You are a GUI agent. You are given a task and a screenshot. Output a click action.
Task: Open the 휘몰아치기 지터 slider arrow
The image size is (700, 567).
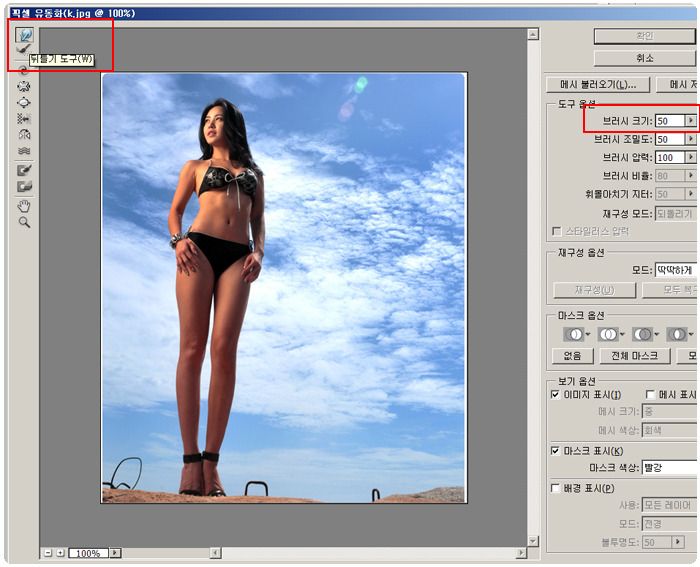point(691,194)
